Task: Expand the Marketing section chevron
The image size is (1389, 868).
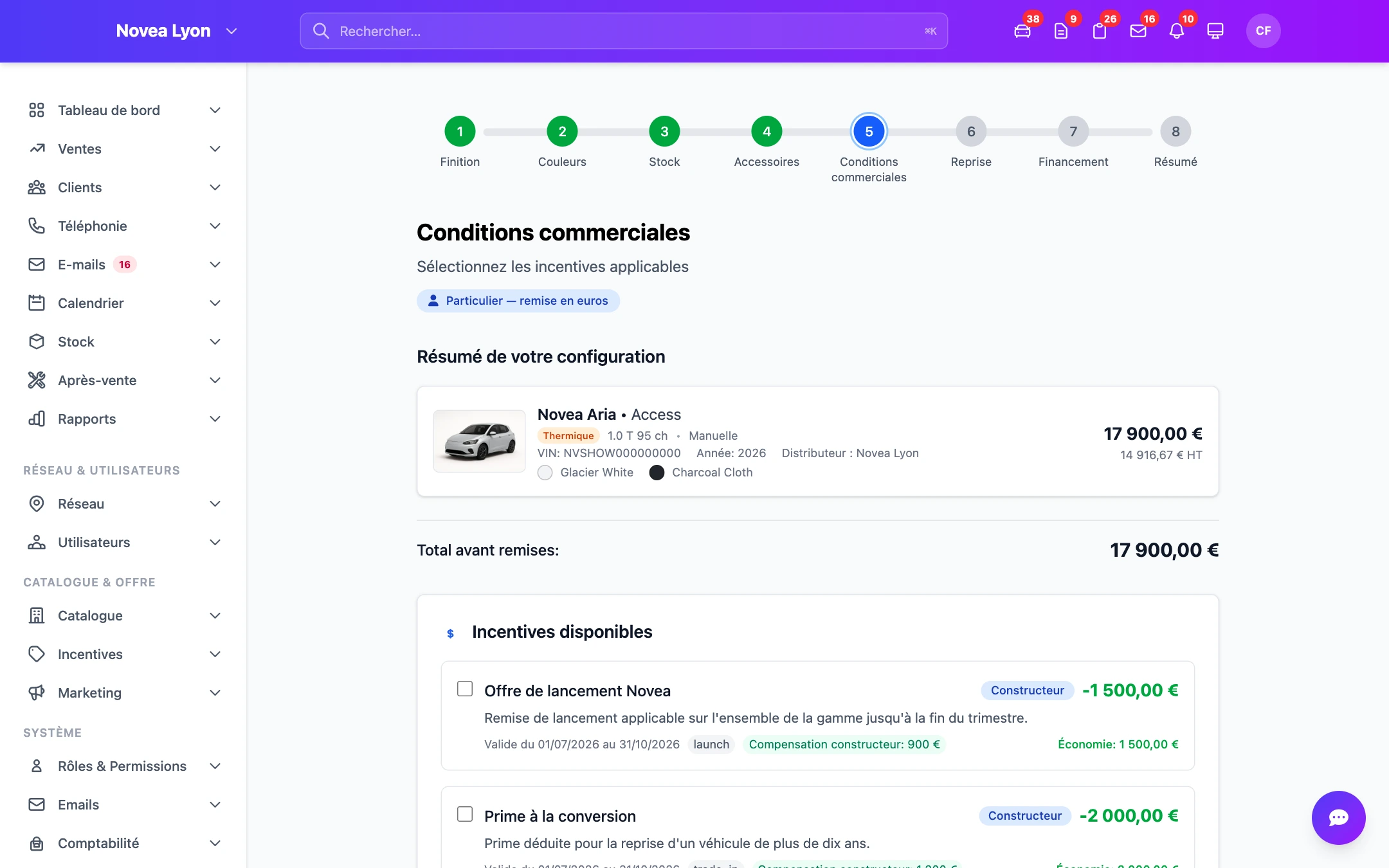Action: tap(215, 692)
